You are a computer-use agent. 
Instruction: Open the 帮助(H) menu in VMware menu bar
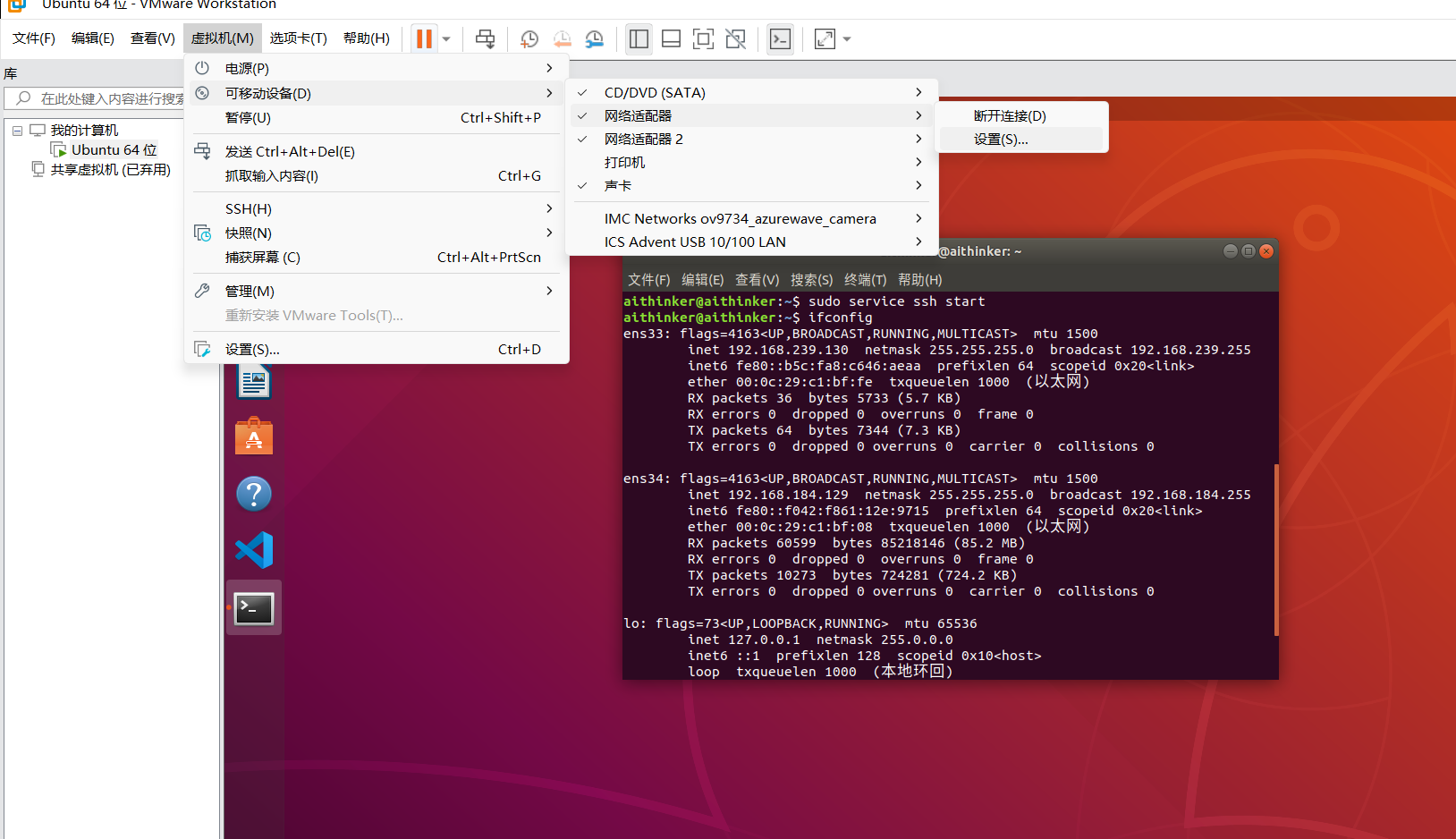click(x=367, y=38)
